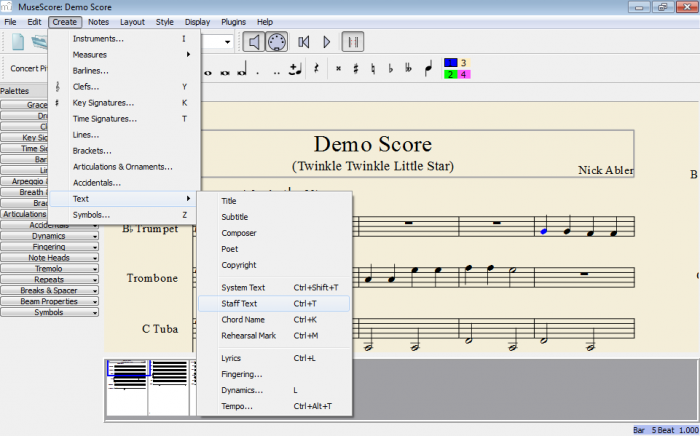Select longa note duration
This screenshot has width=700, height=436.
(242, 69)
